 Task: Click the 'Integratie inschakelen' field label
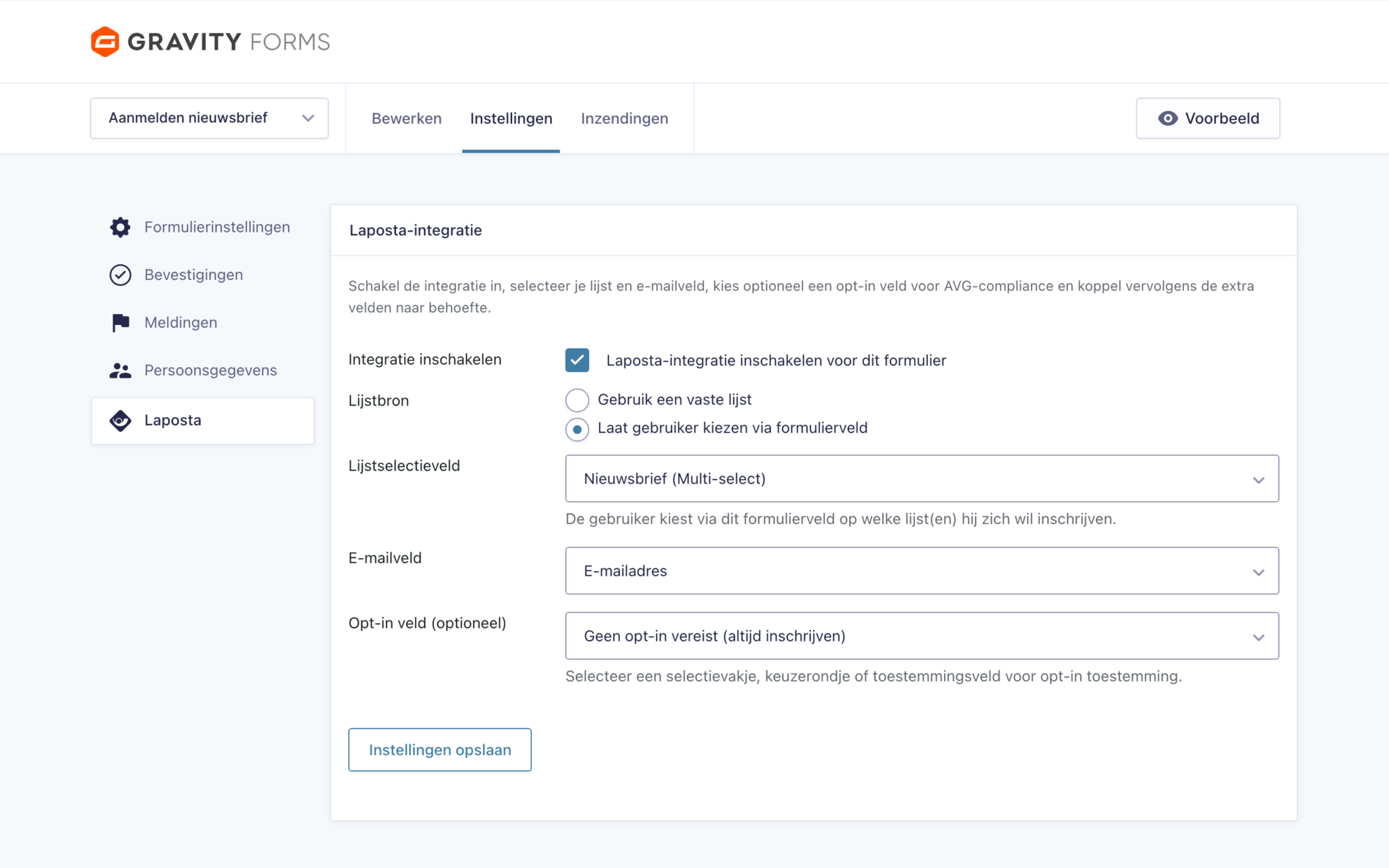[x=425, y=359]
